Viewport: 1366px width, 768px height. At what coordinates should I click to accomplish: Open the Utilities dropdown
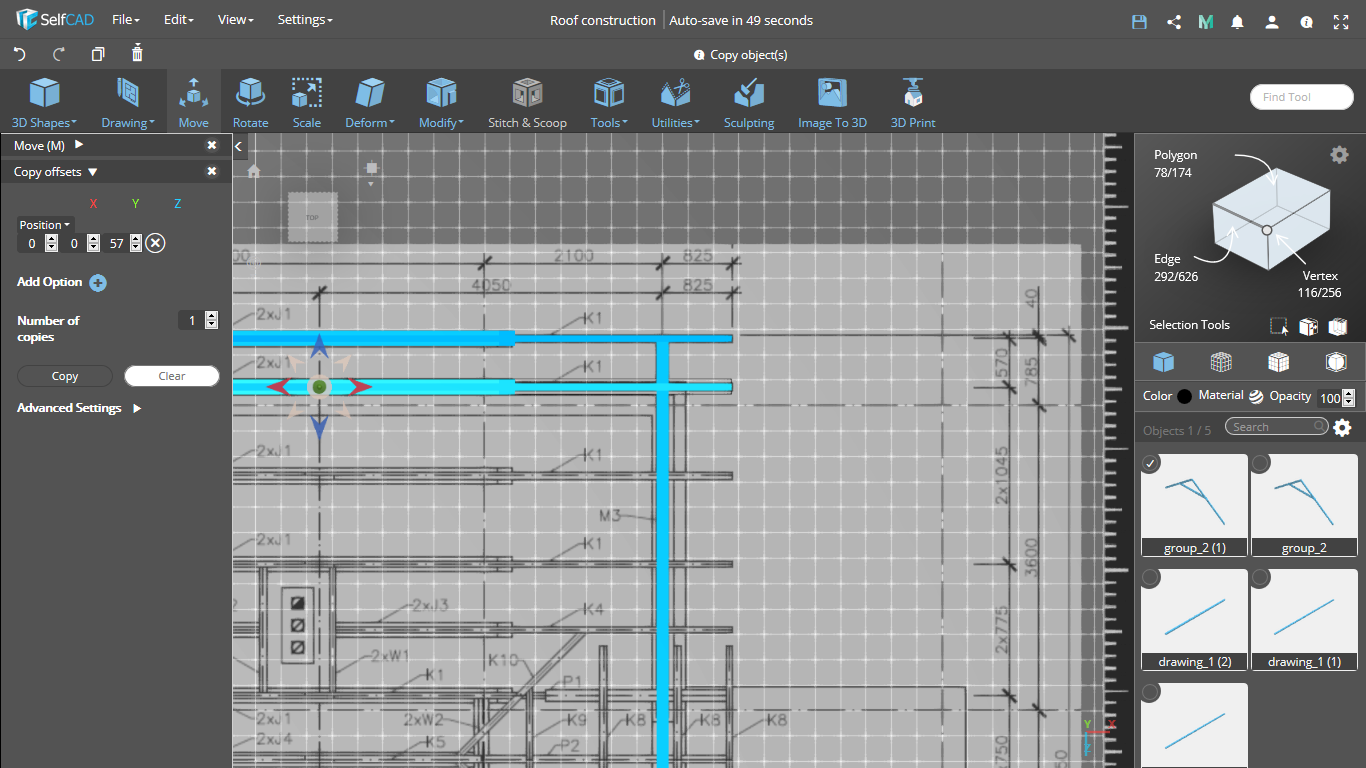[676, 103]
